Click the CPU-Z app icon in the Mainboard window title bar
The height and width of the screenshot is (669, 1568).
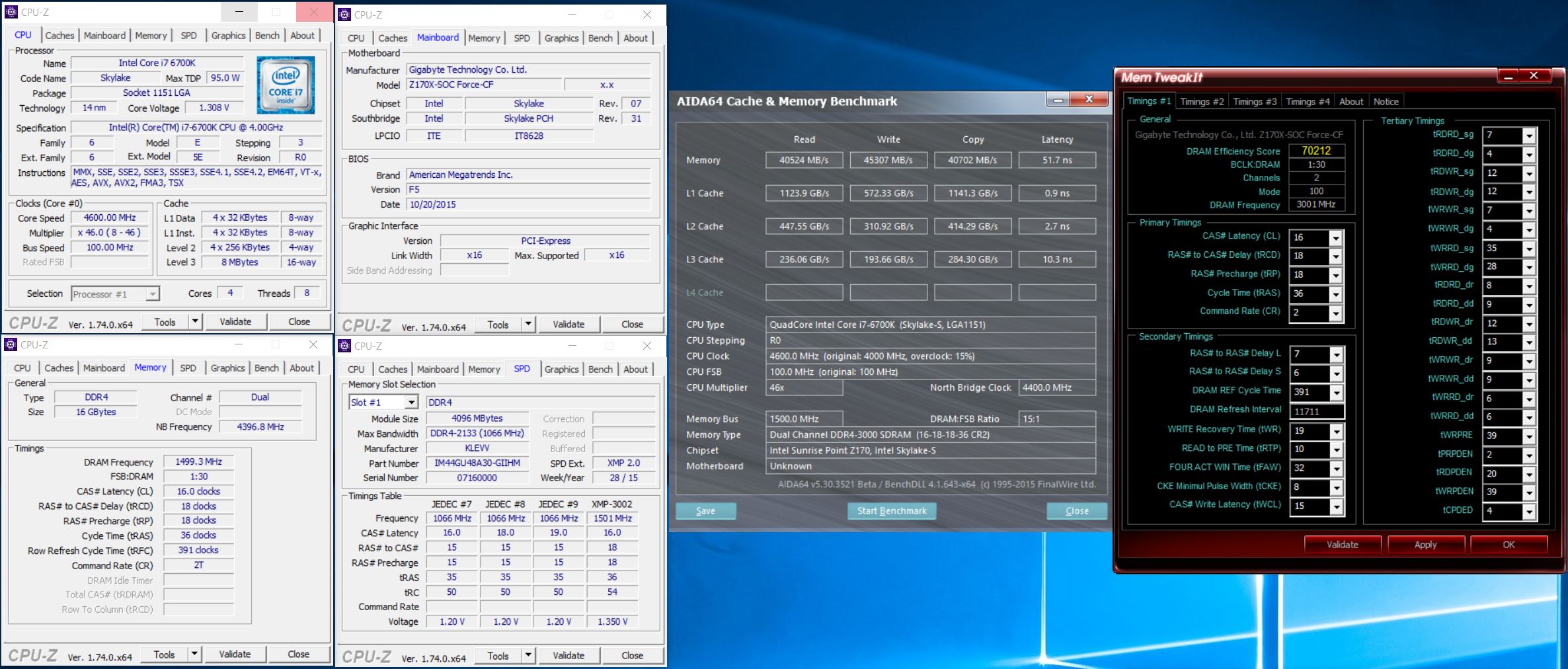point(344,15)
